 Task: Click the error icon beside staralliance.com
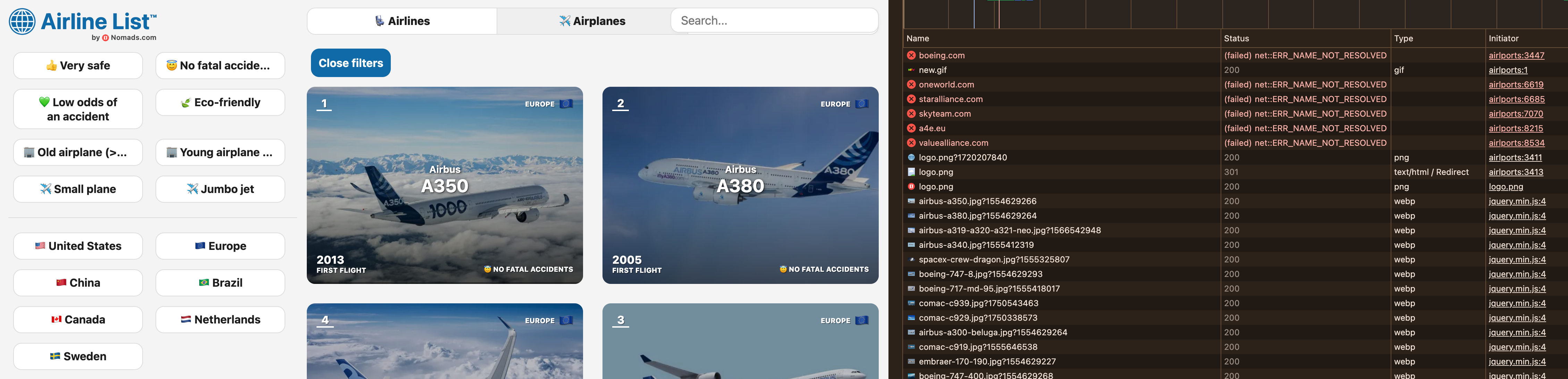911,99
